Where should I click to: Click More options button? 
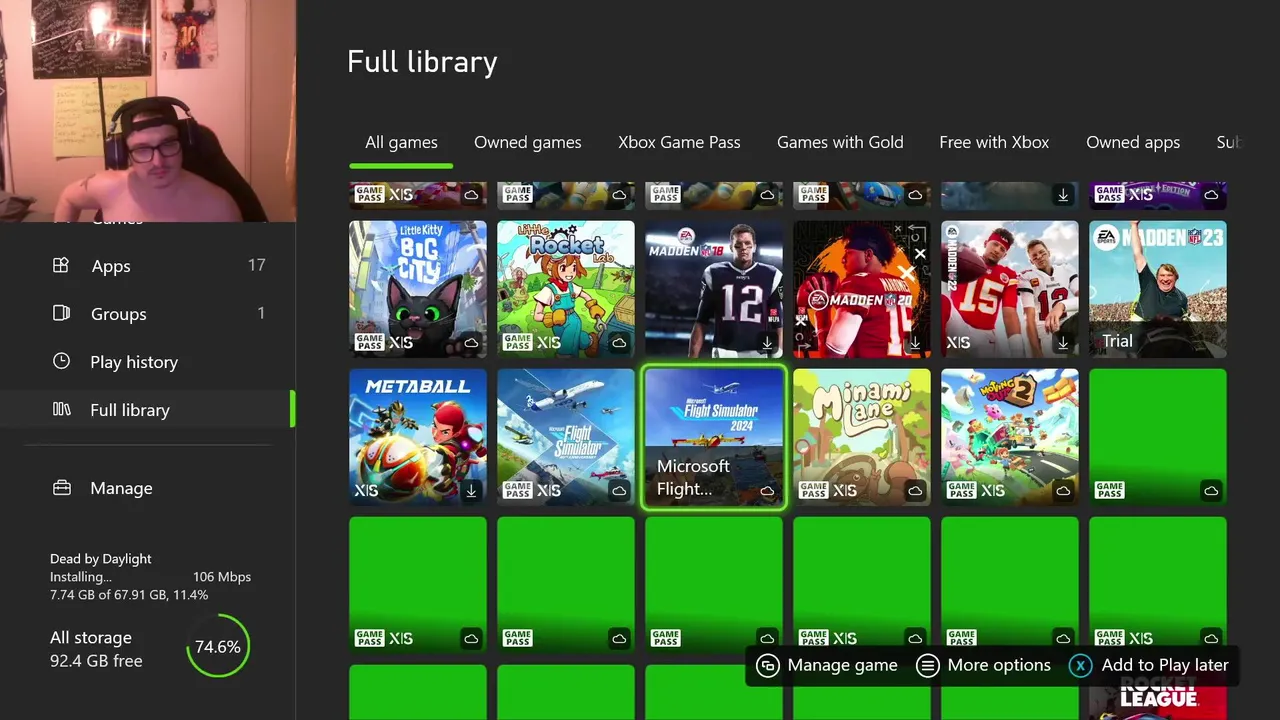tap(984, 665)
